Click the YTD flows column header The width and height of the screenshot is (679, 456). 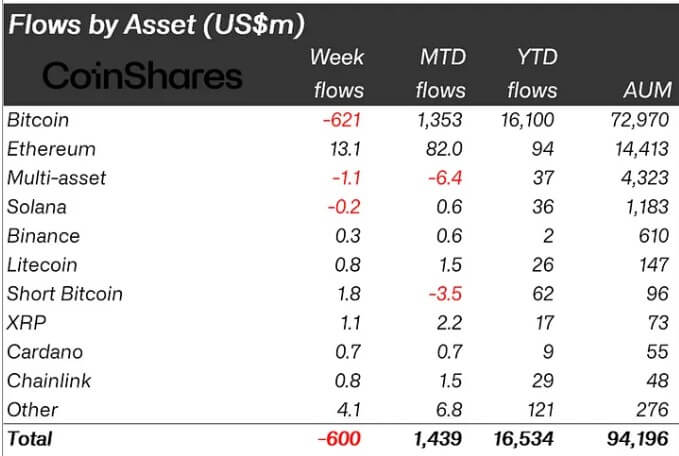click(x=533, y=74)
